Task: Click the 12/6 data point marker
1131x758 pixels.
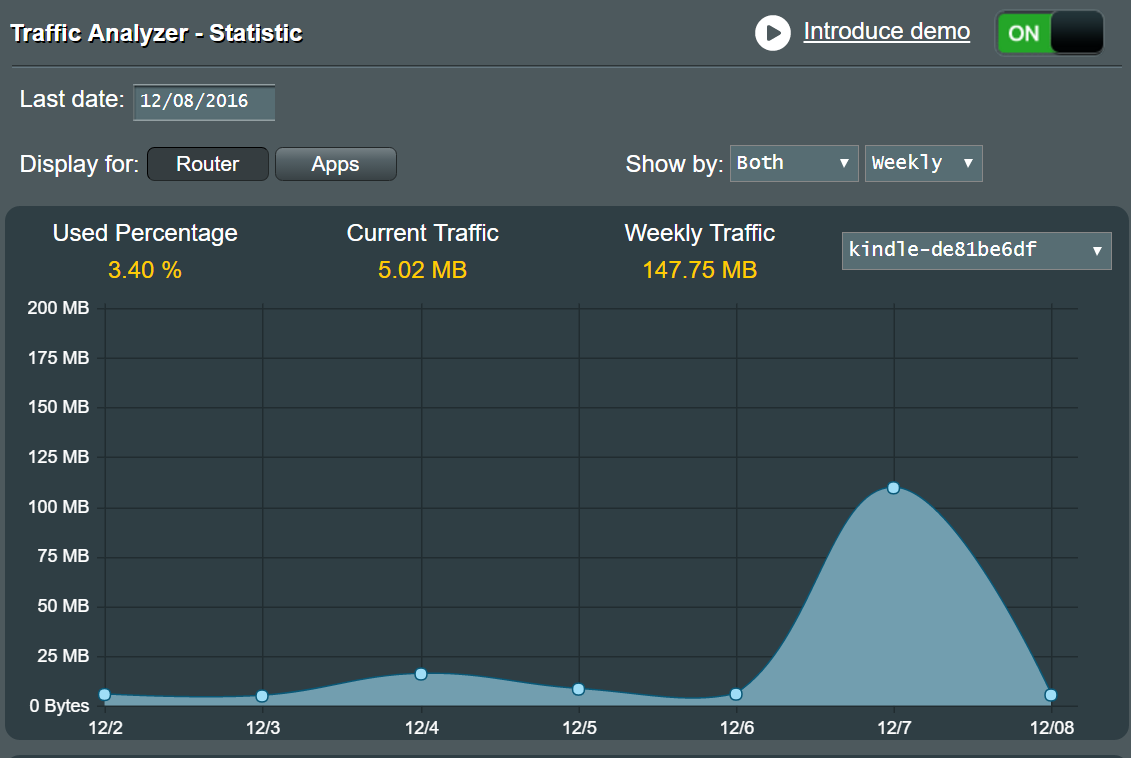Action: (736, 695)
